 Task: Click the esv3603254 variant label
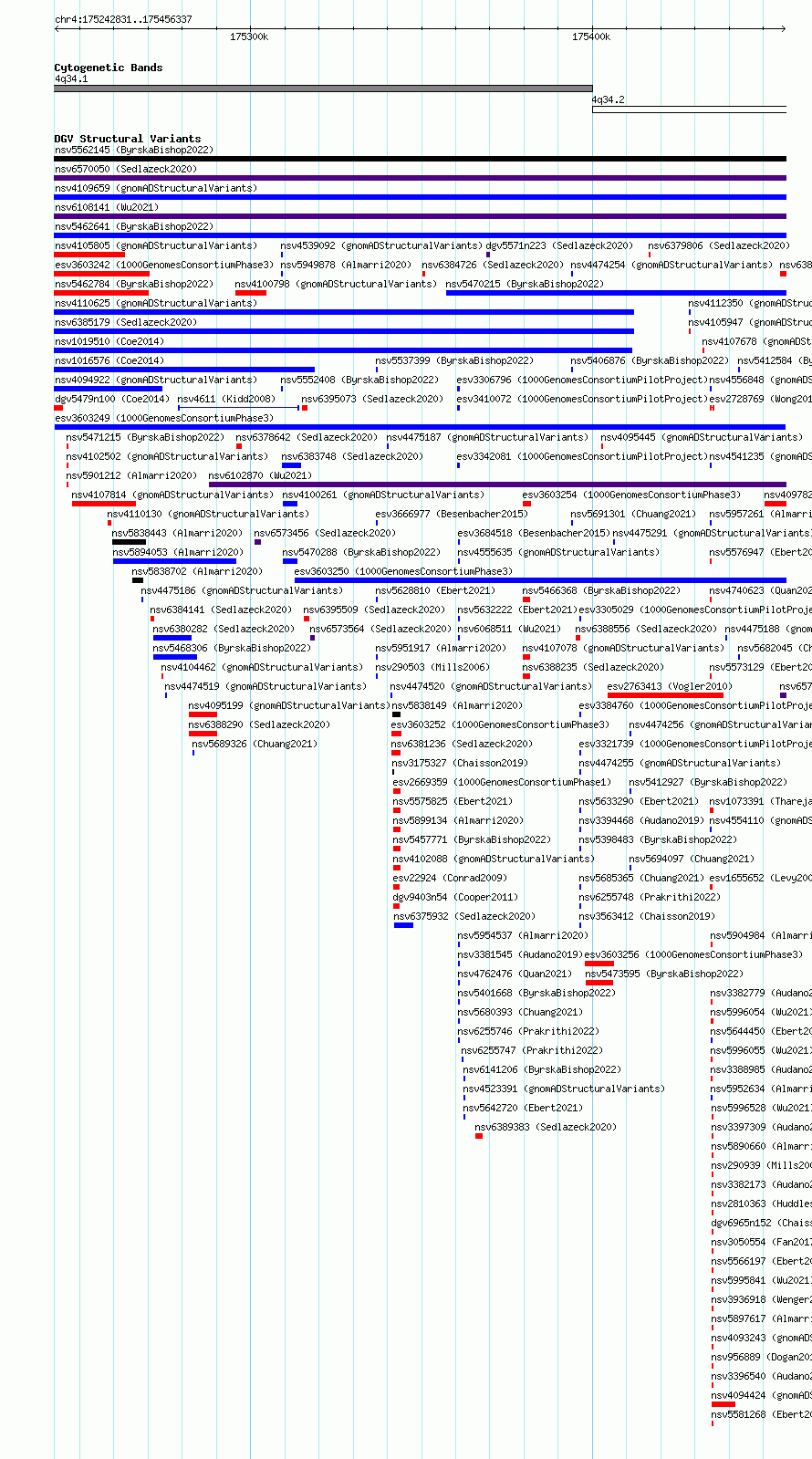tap(631, 495)
